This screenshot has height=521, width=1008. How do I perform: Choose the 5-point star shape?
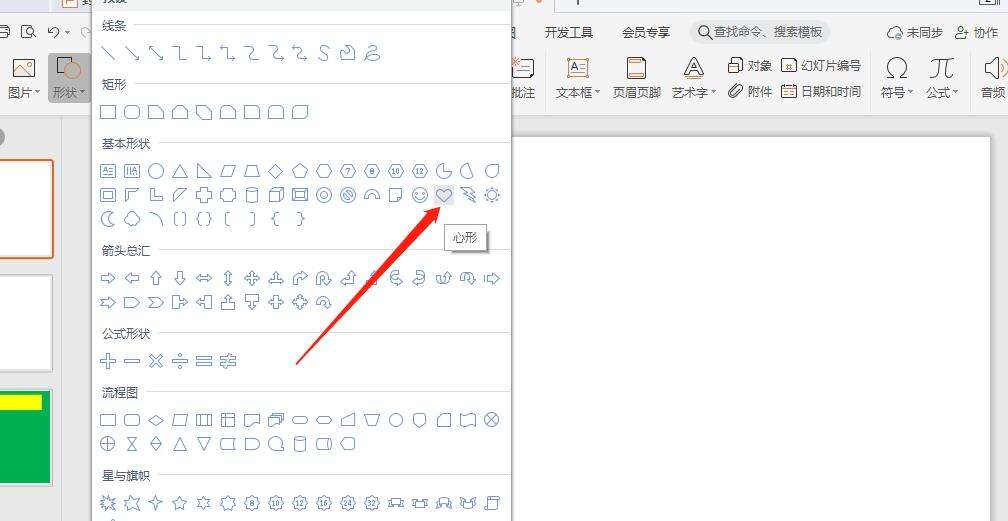(x=180, y=502)
